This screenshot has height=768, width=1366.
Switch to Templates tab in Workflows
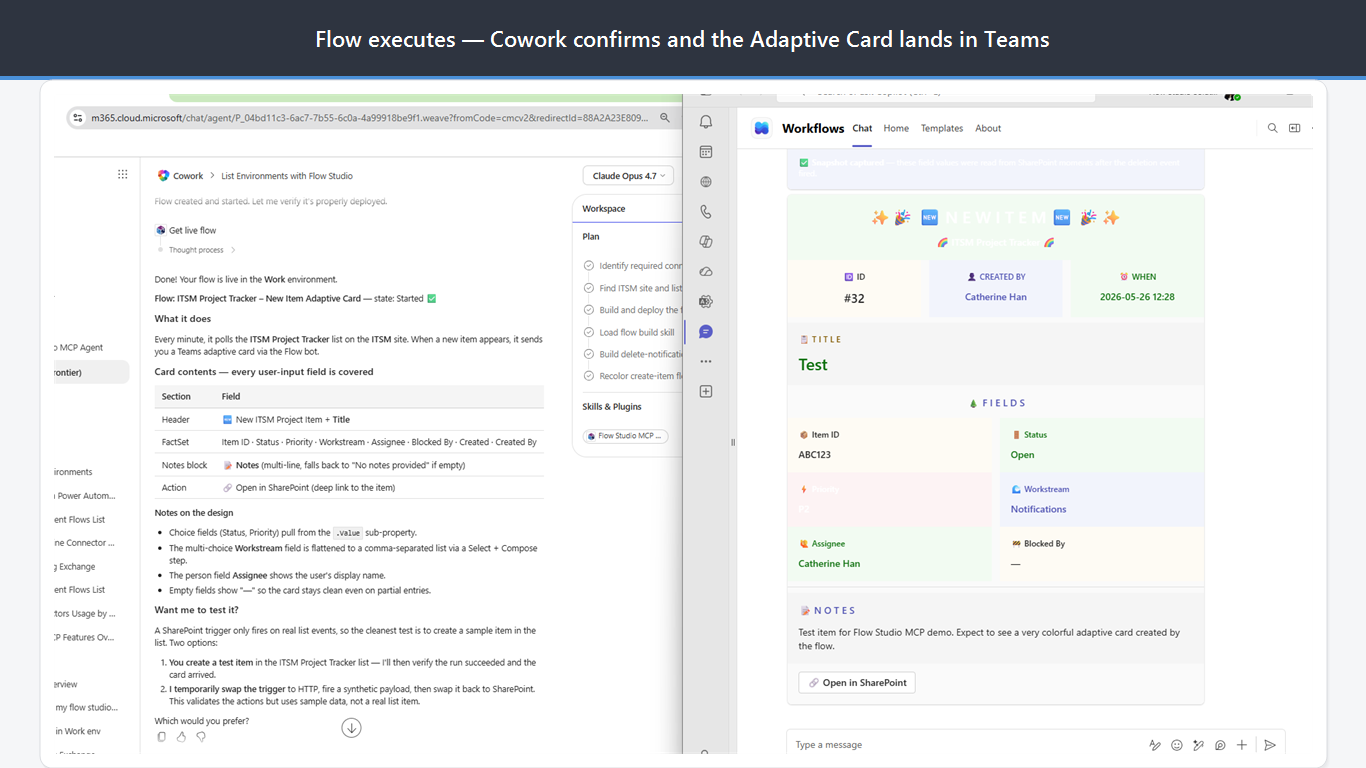coord(942,128)
